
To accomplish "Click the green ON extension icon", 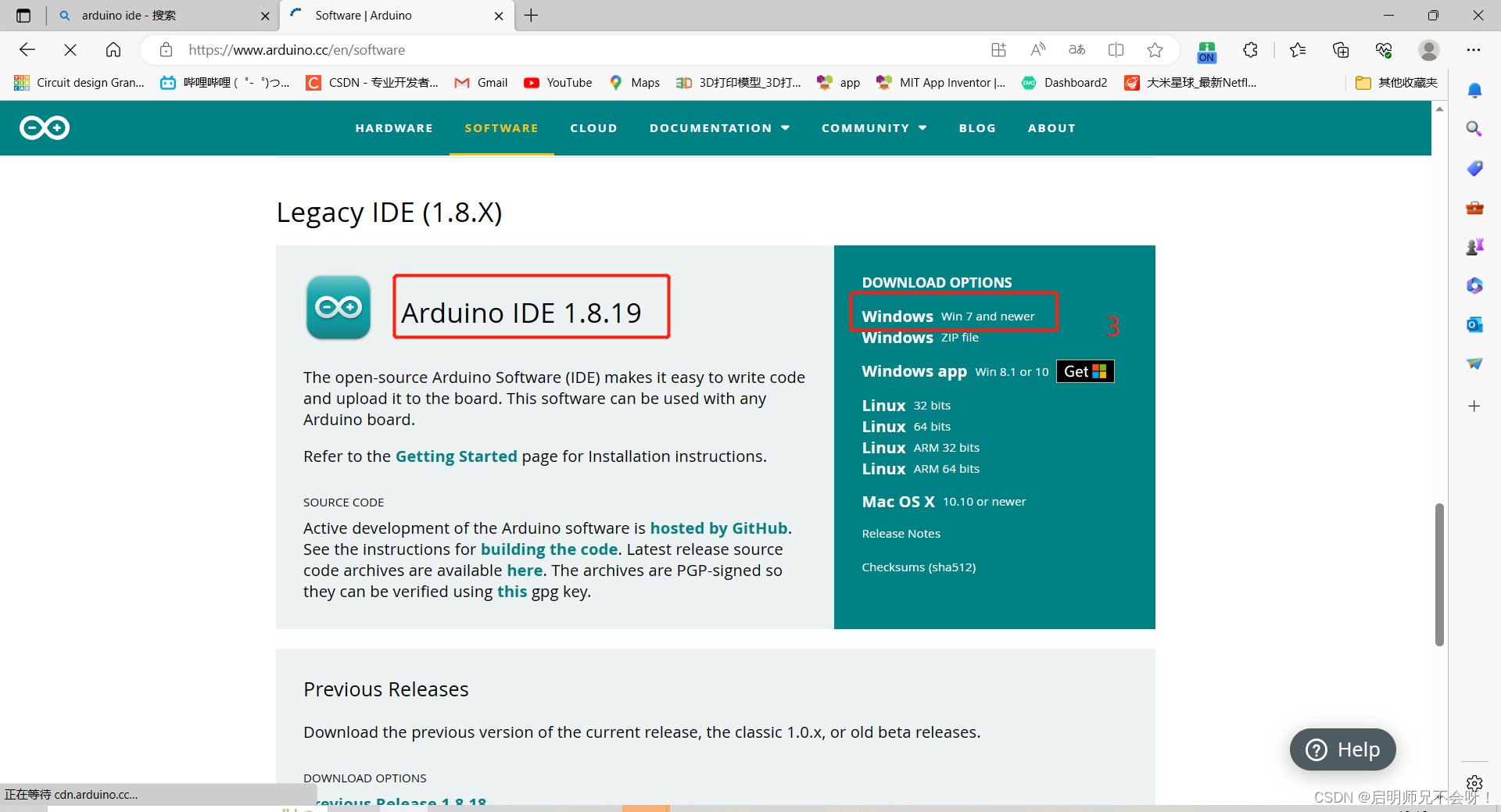I will click(1206, 52).
